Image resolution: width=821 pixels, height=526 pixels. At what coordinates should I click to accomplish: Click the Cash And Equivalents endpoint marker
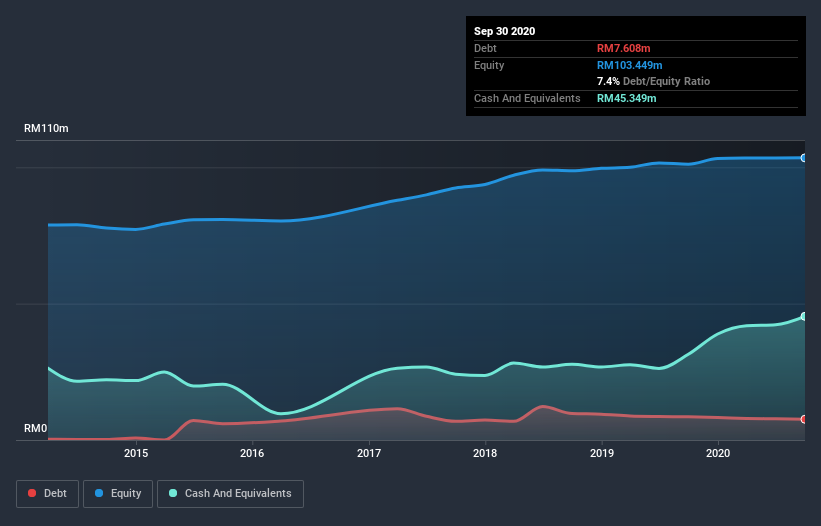point(804,316)
